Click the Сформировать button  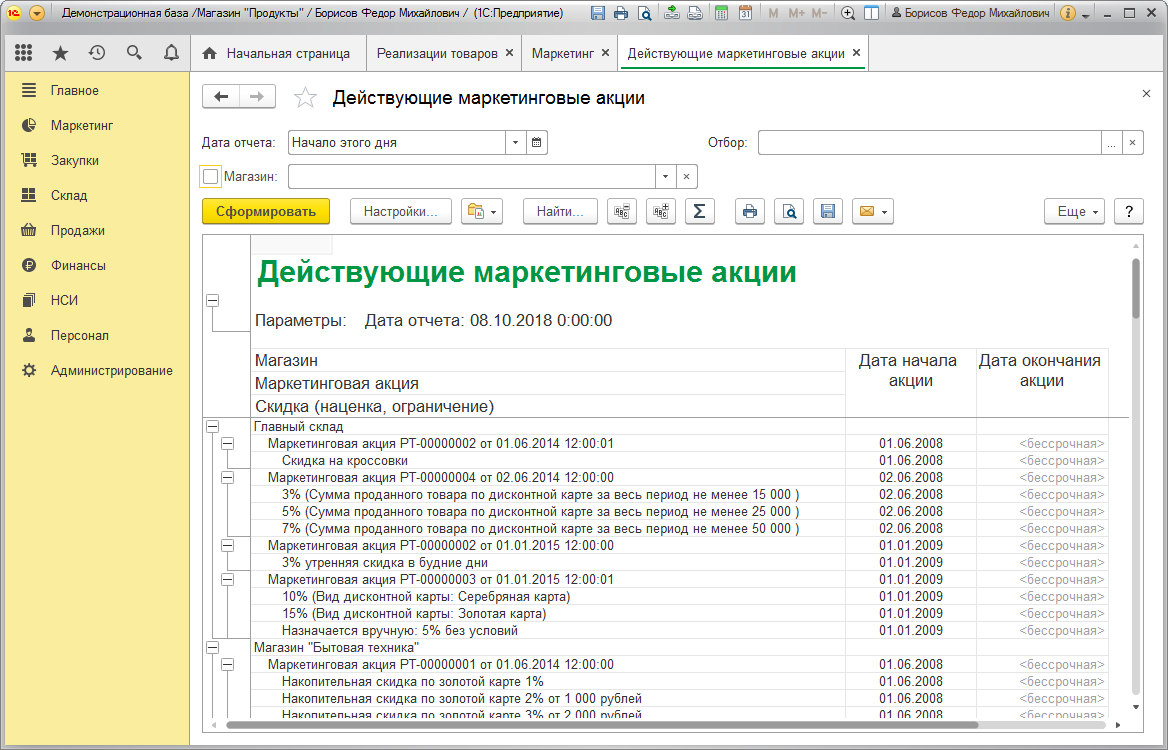click(x=266, y=212)
